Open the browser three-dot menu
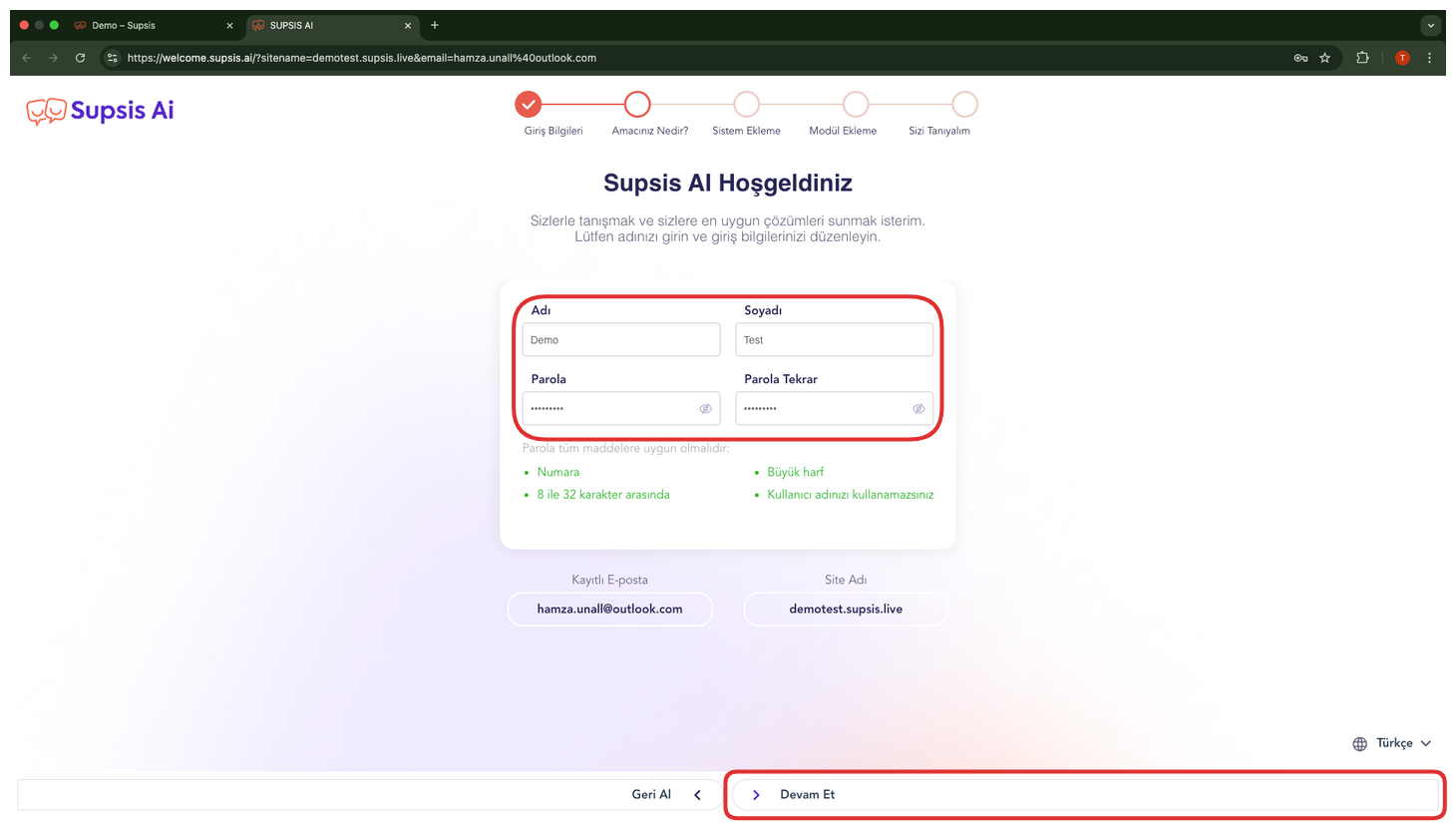1456x828 pixels. pos(1429,58)
